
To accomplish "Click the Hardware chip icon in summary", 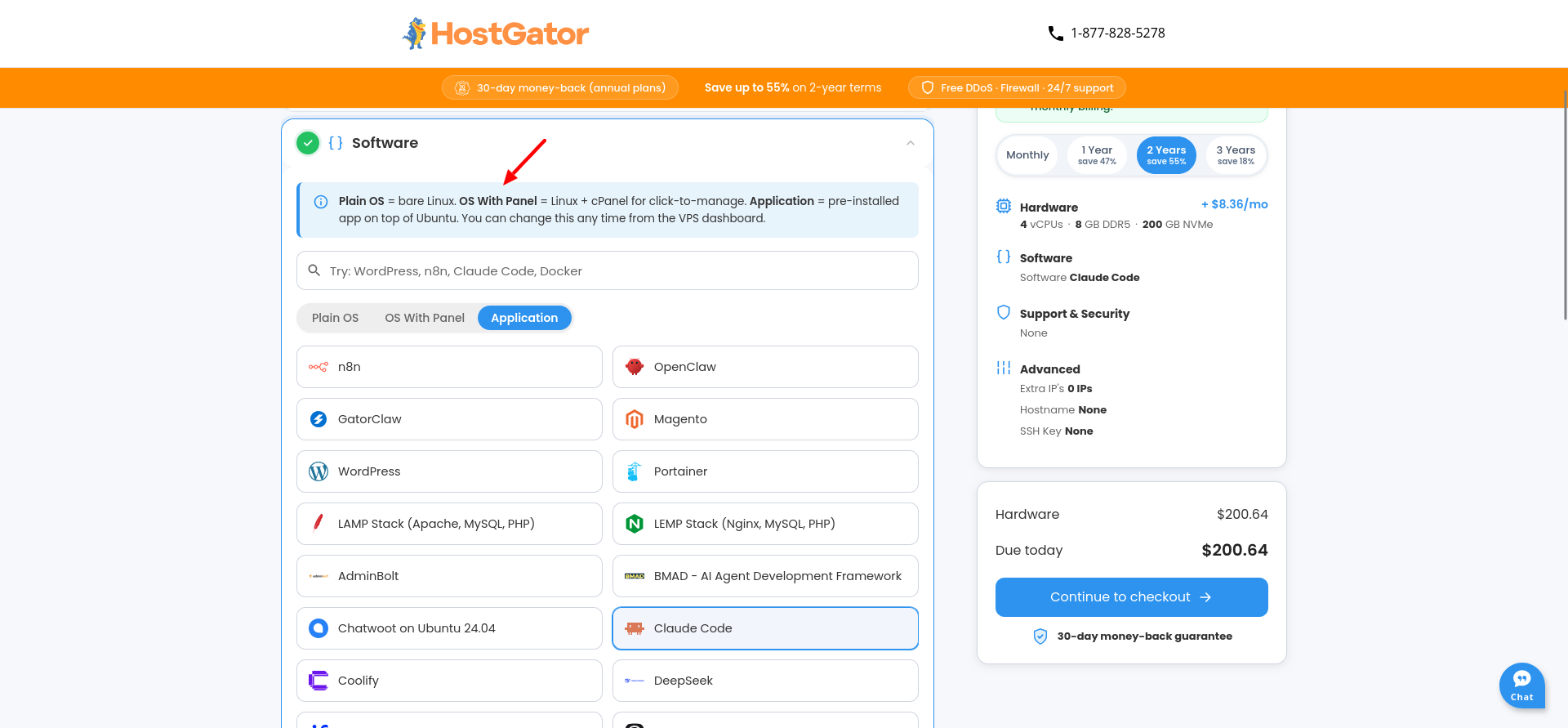I will (1004, 206).
